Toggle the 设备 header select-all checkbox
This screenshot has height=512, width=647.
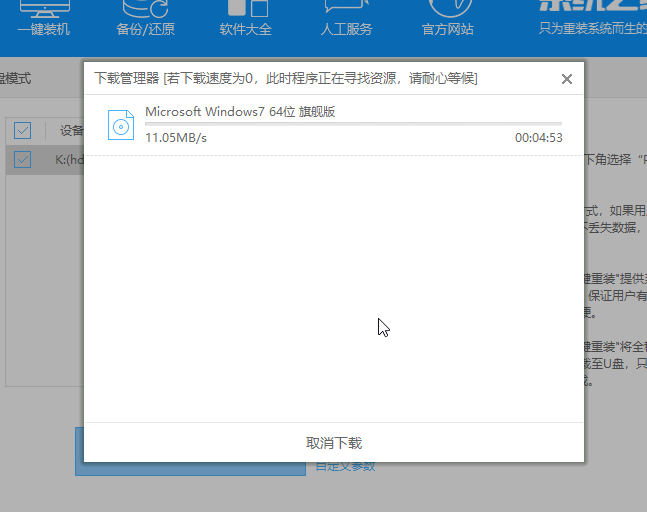(23, 130)
